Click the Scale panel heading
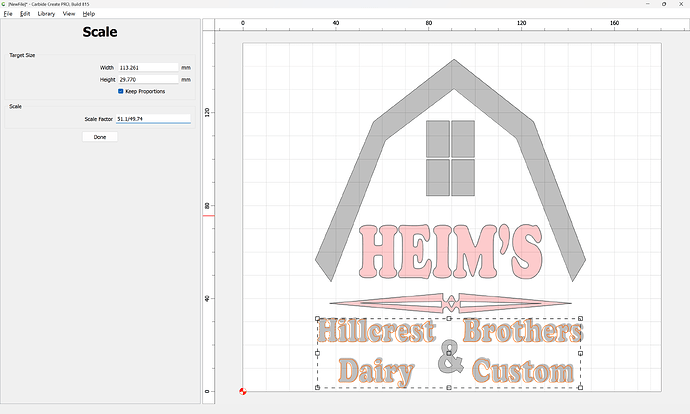 (x=100, y=32)
